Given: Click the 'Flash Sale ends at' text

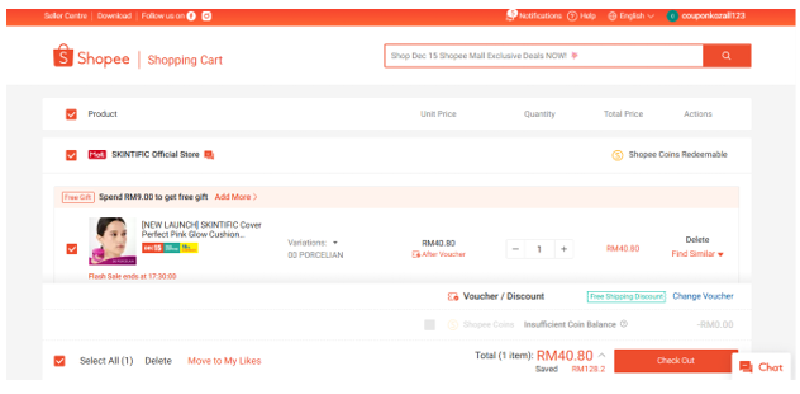Looking at the screenshot, I should click(x=133, y=276).
